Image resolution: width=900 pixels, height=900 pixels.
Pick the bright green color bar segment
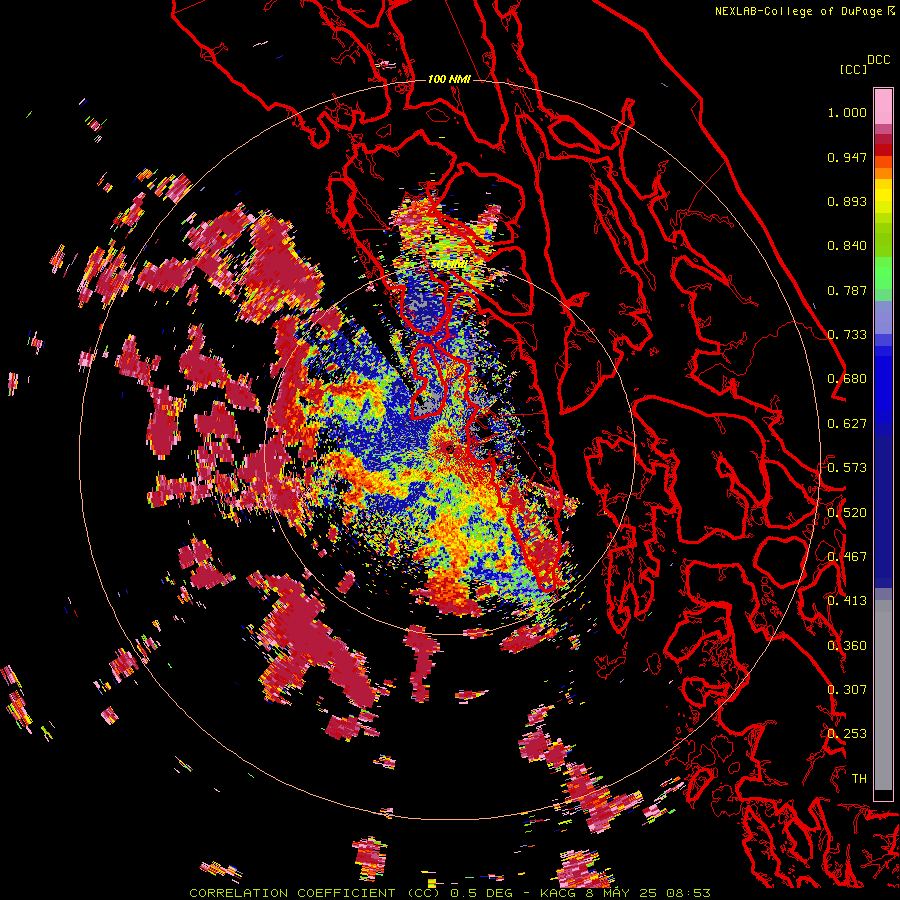883,273
